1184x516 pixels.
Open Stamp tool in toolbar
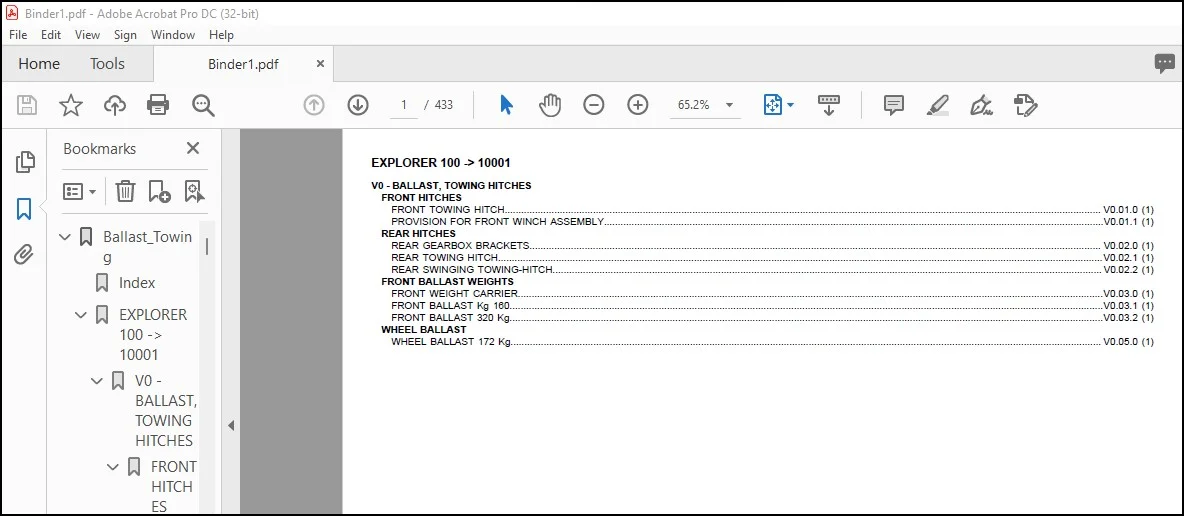pyautogui.click(x=1025, y=105)
